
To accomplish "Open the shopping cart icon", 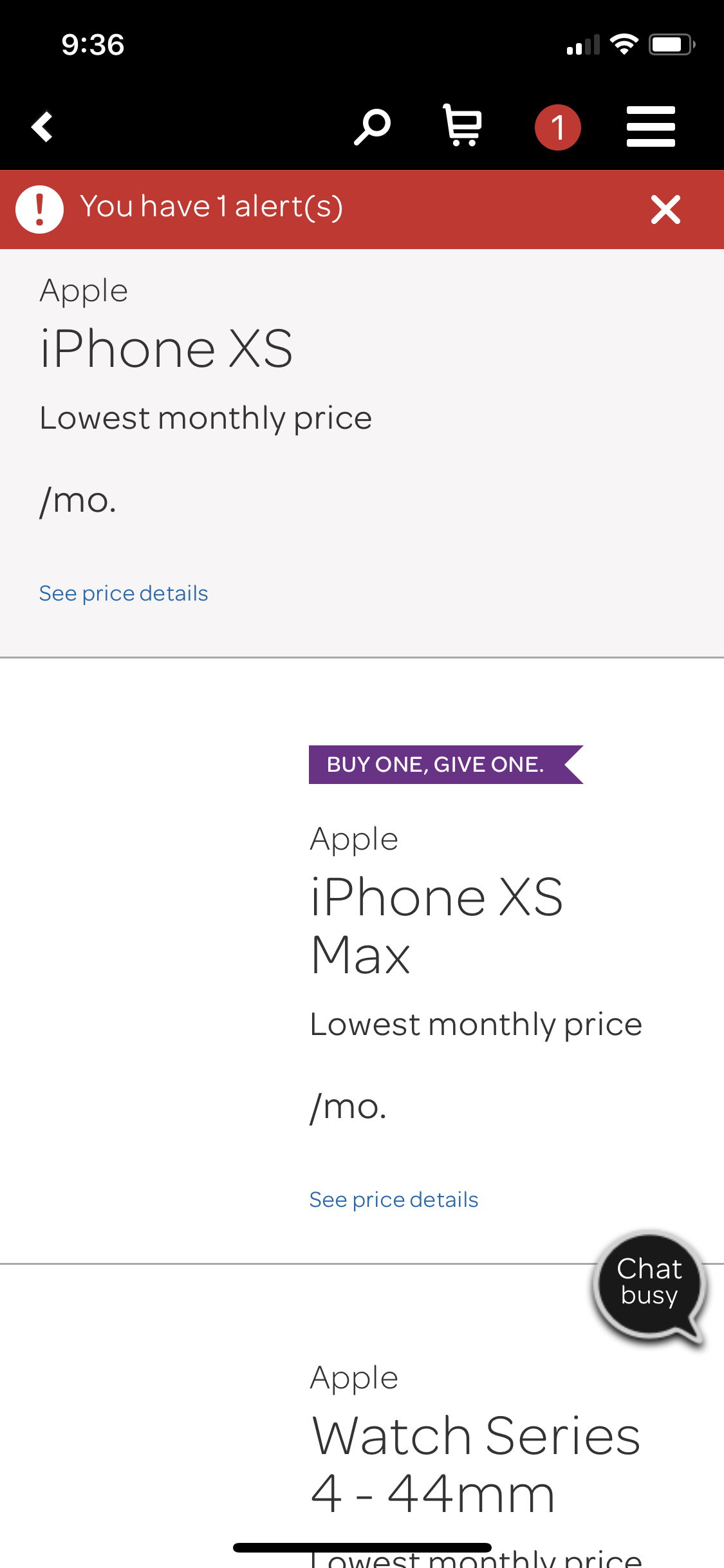I will coord(463,126).
